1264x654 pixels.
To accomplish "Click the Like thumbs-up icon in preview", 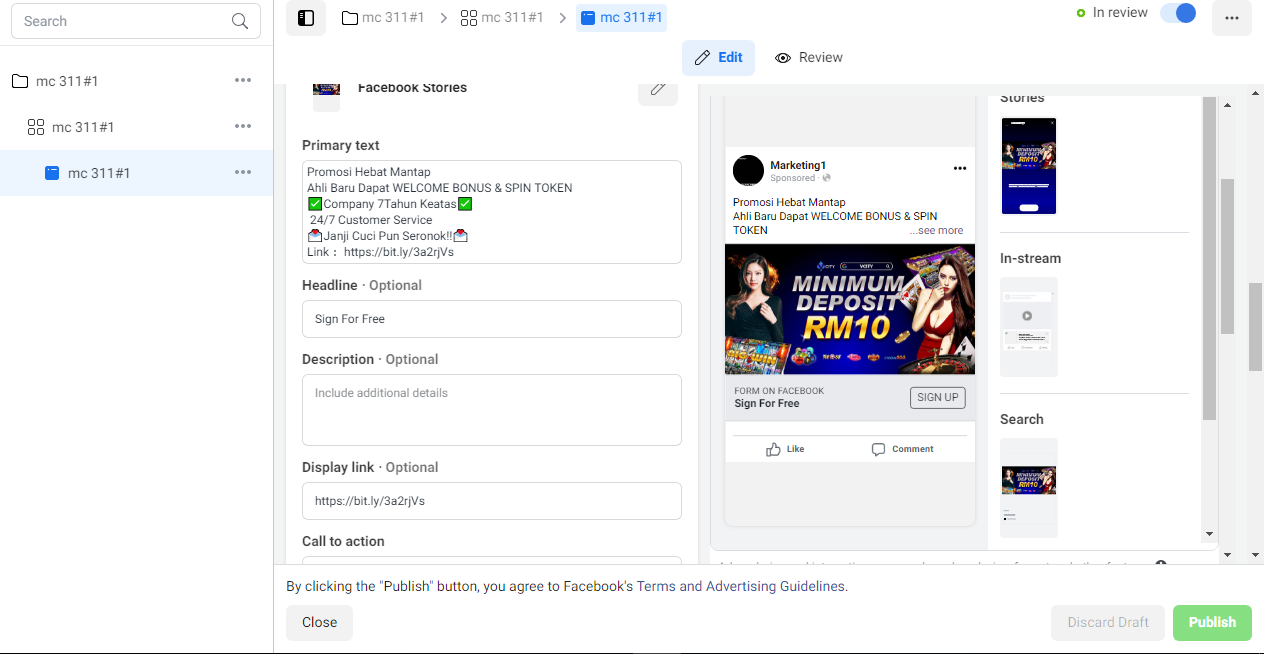I will (773, 449).
